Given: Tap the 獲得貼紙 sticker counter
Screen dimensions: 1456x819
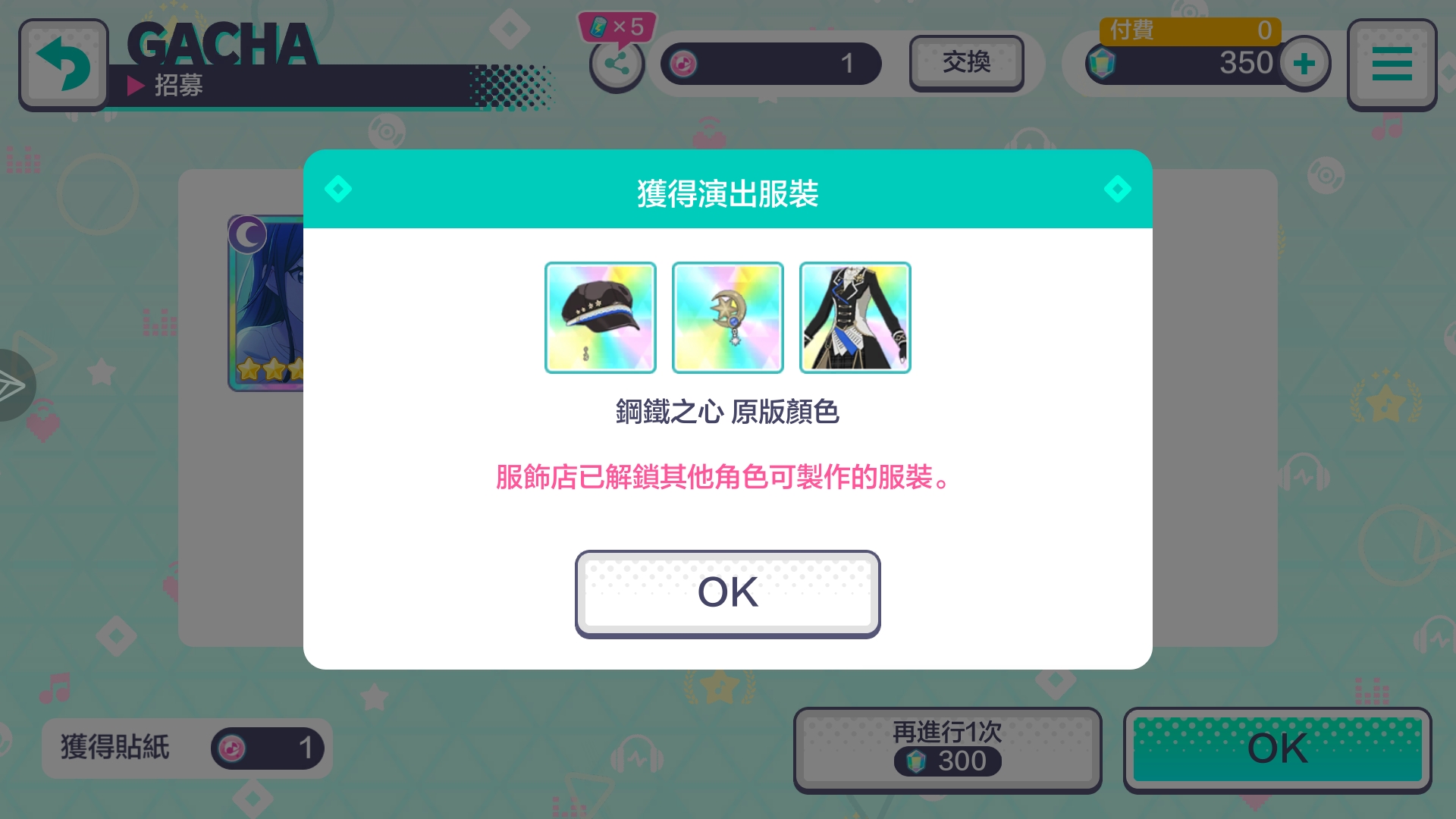Looking at the screenshot, I should coord(187,748).
